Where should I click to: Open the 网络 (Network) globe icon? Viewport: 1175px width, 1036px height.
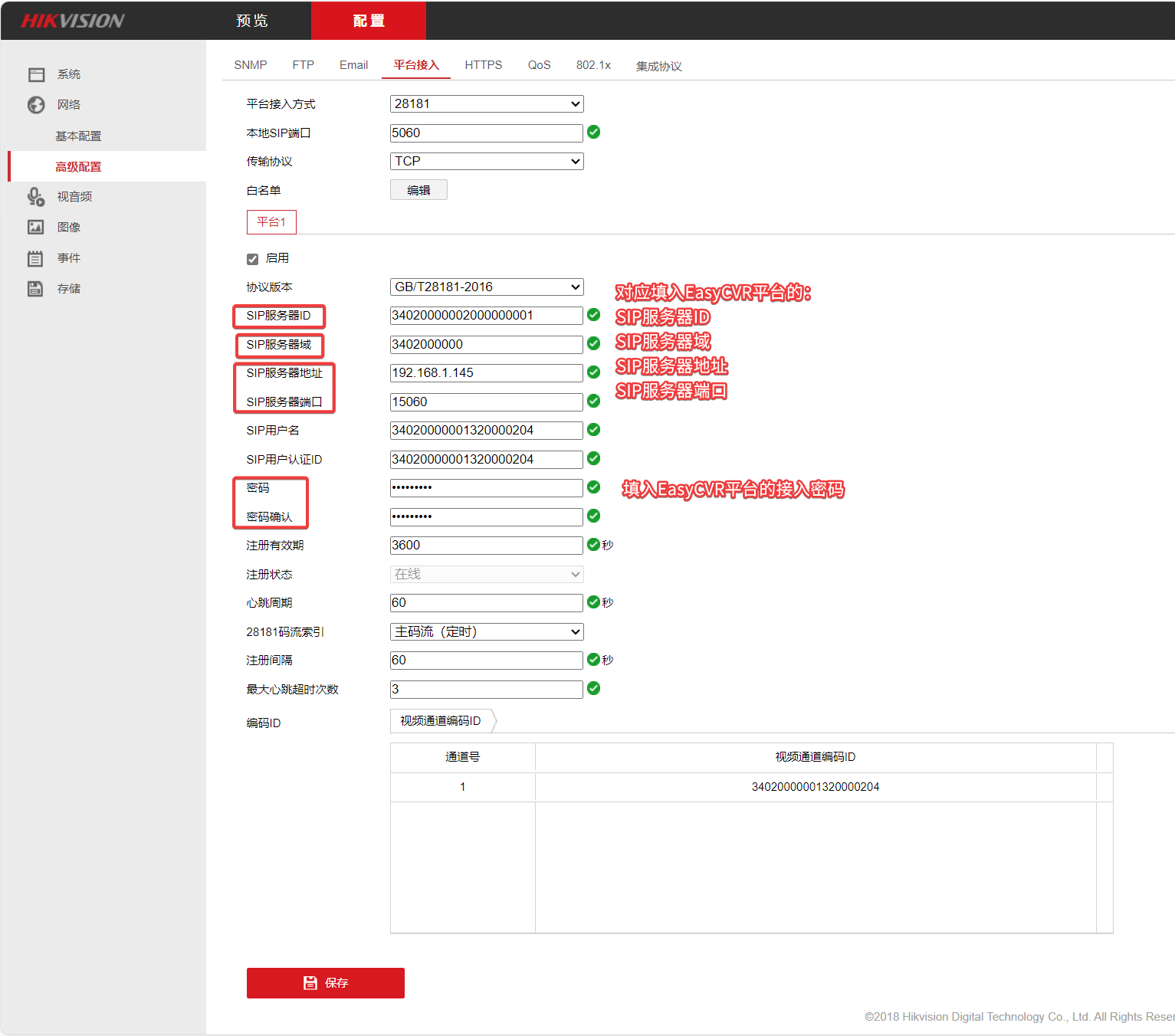click(x=36, y=105)
